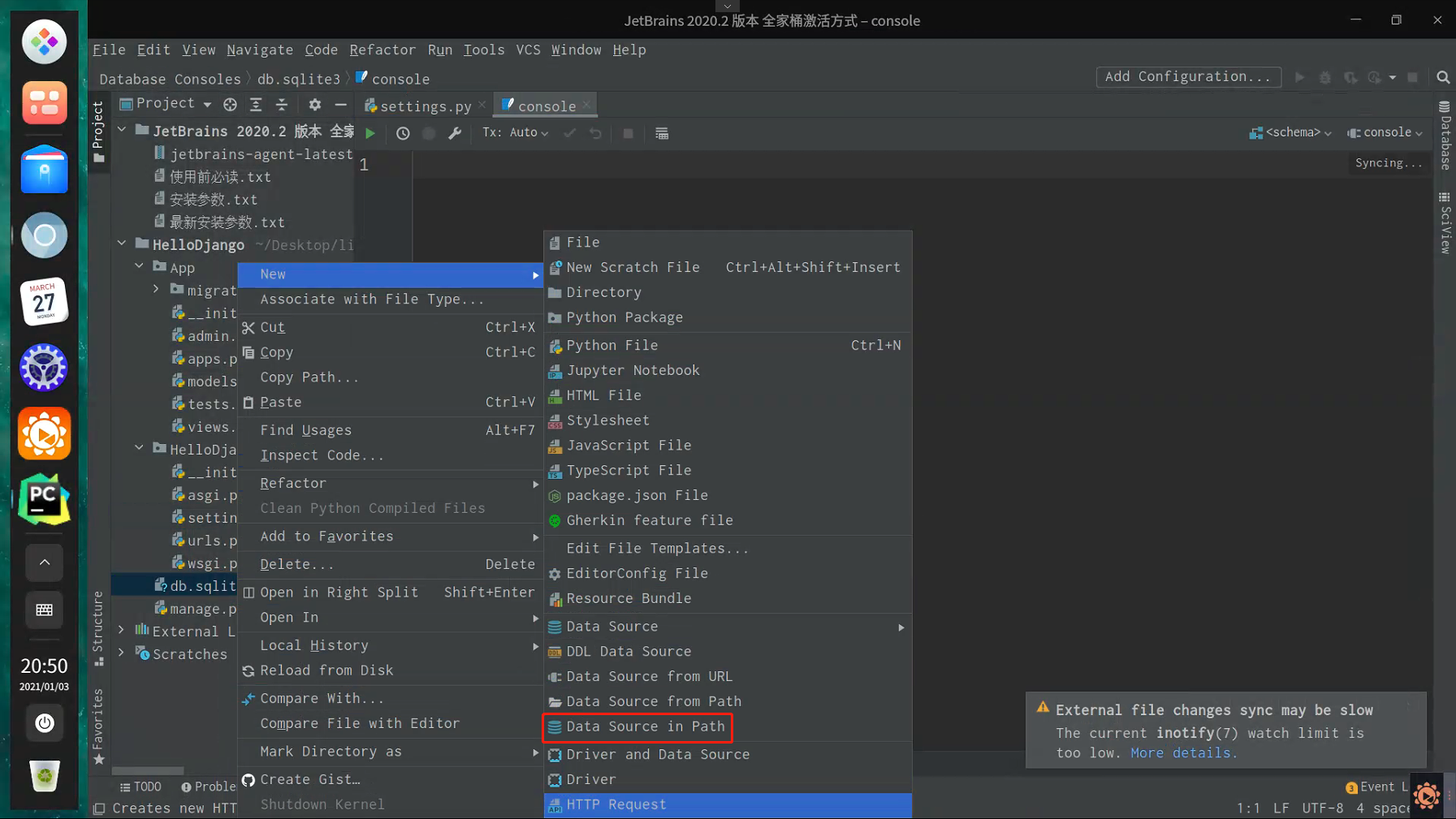Collapse the JetBrains 2020.2 root folder node
The image size is (1456, 819).
point(122,130)
